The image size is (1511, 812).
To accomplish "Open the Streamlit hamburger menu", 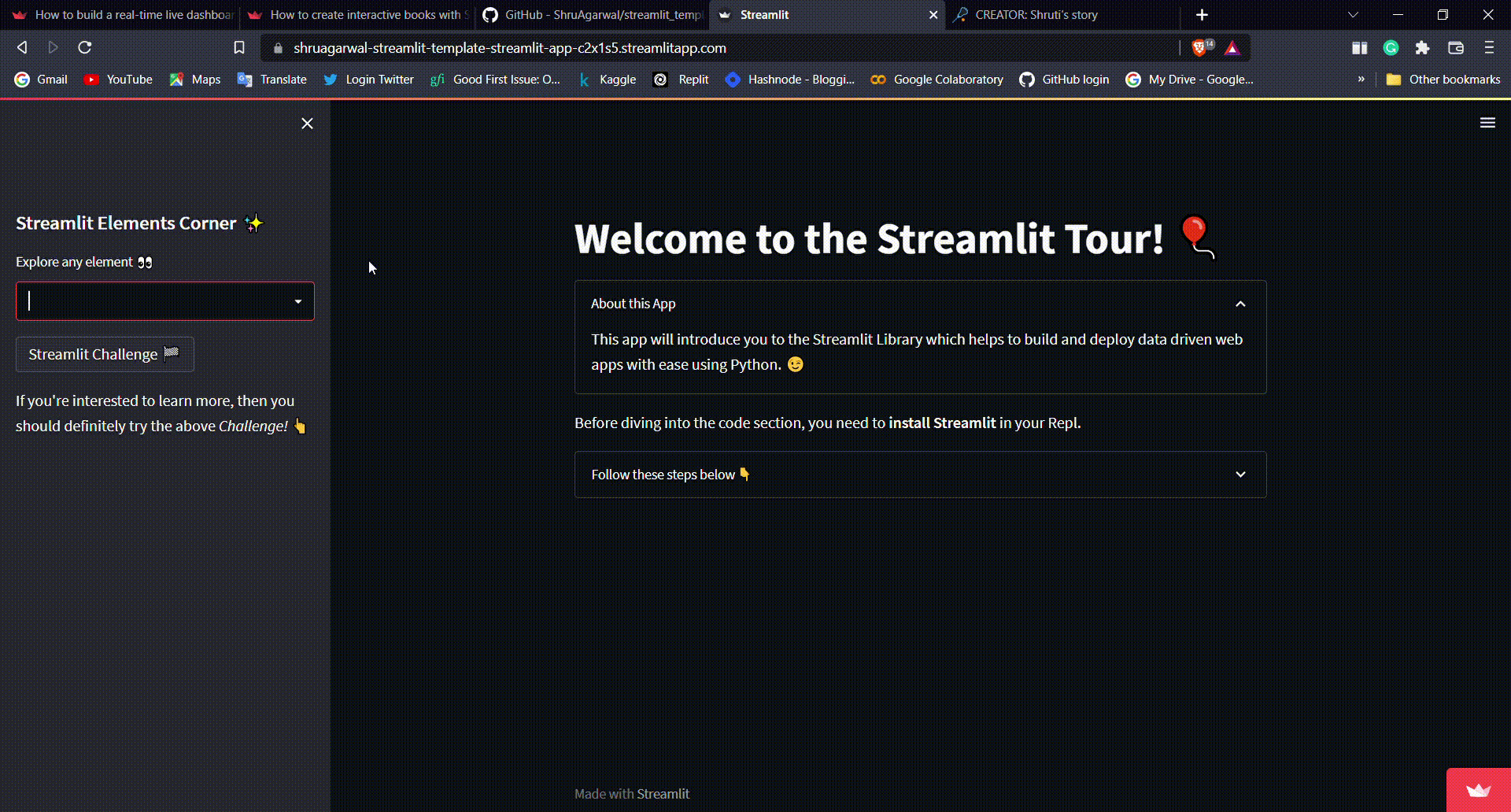I will pyautogui.click(x=1487, y=123).
